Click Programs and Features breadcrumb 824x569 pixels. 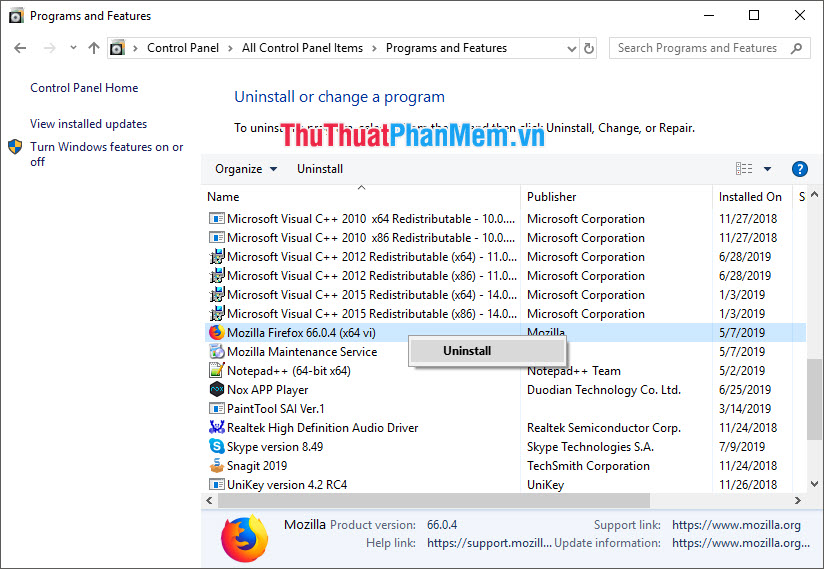(x=446, y=48)
